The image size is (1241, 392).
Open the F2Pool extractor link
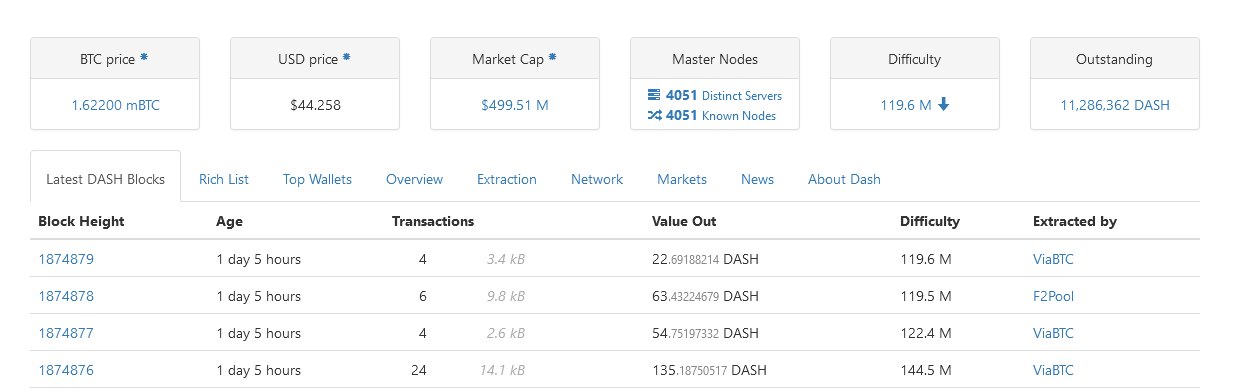1053,296
